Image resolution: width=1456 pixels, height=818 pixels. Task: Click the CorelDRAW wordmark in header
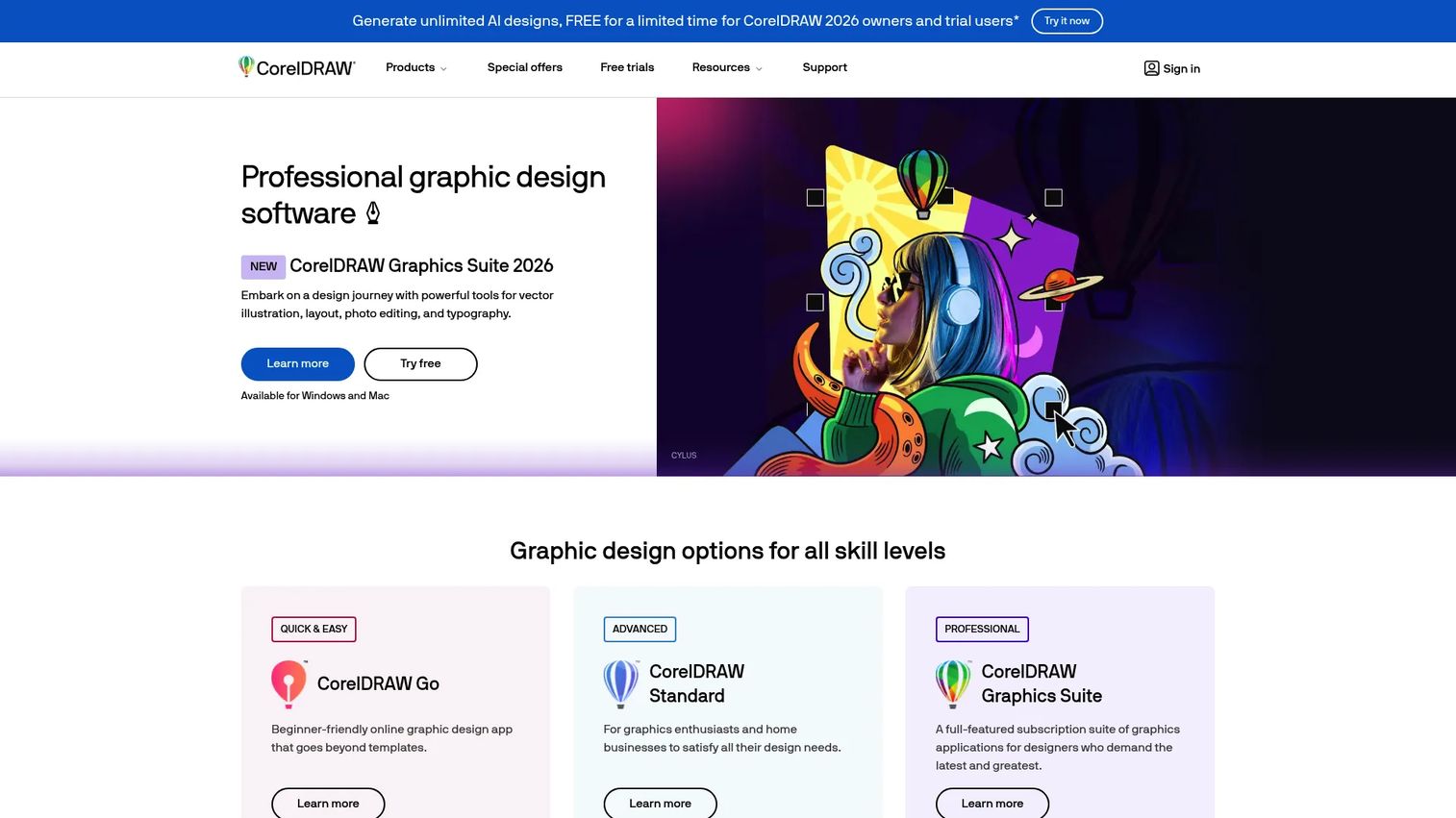[x=306, y=68]
